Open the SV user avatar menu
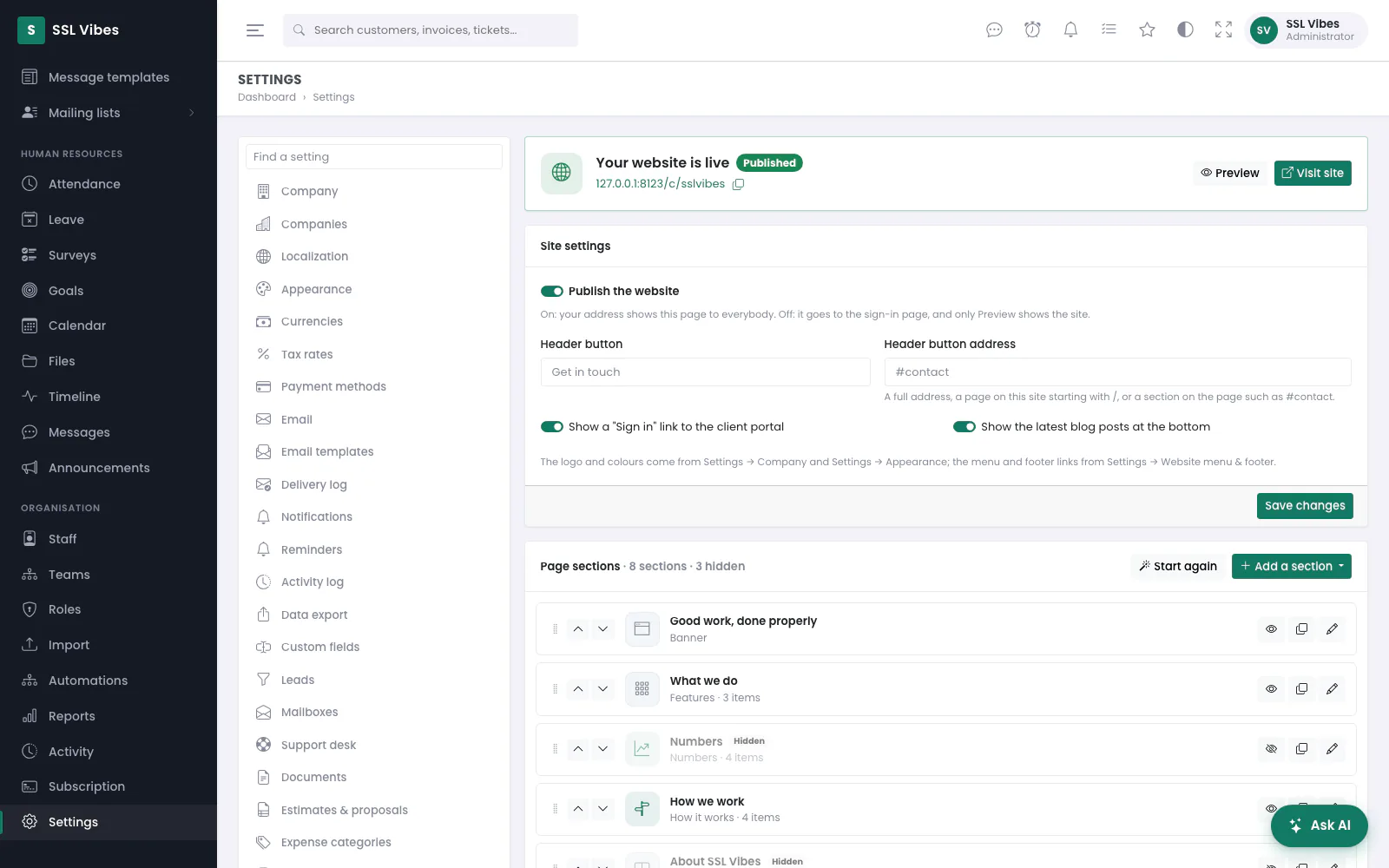Image resolution: width=1389 pixels, height=868 pixels. pyautogui.click(x=1264, y=30)
